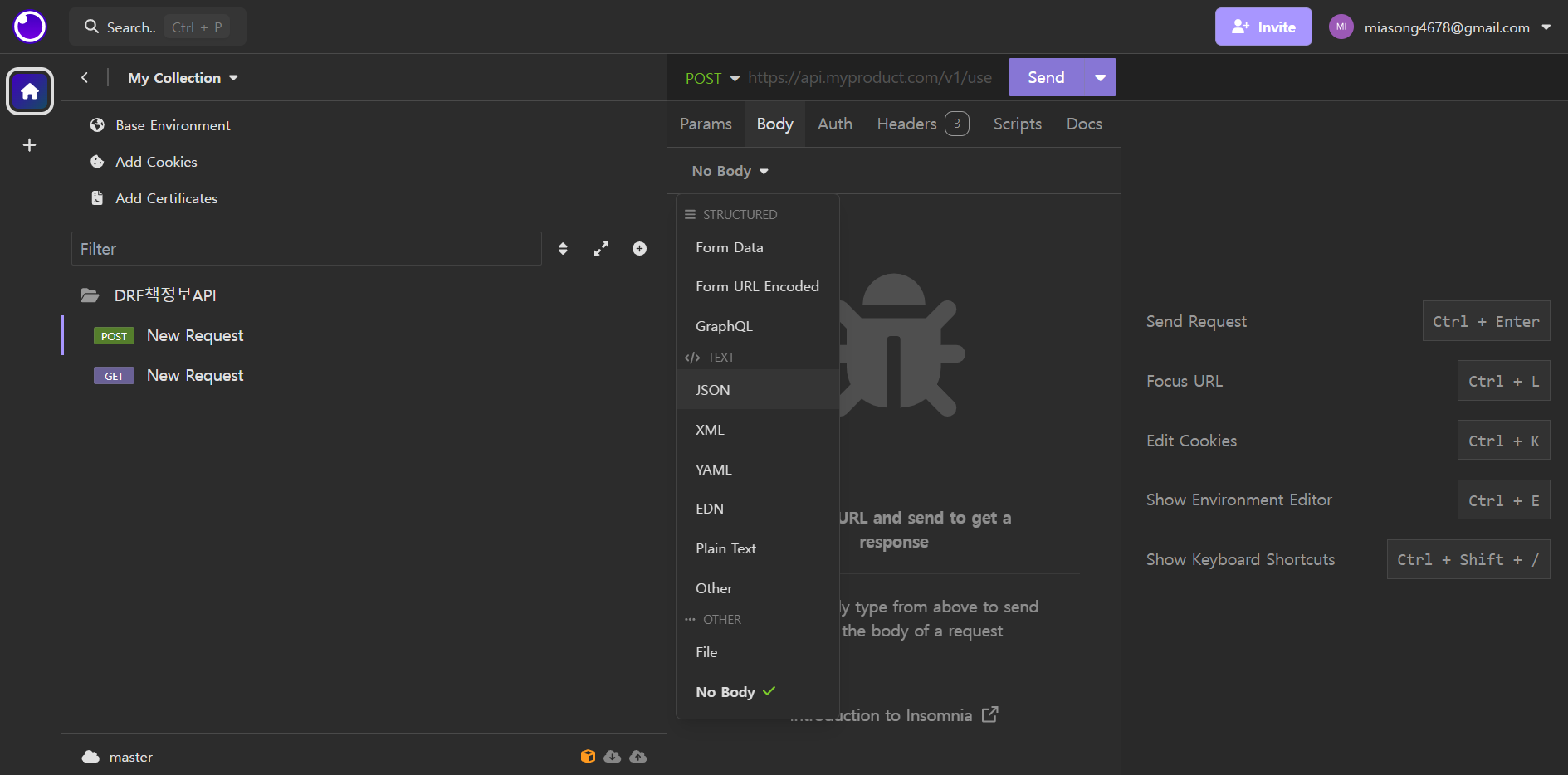Click inside the Filter input field
The width and height of the screenshot is (1568, 775).
306,249
